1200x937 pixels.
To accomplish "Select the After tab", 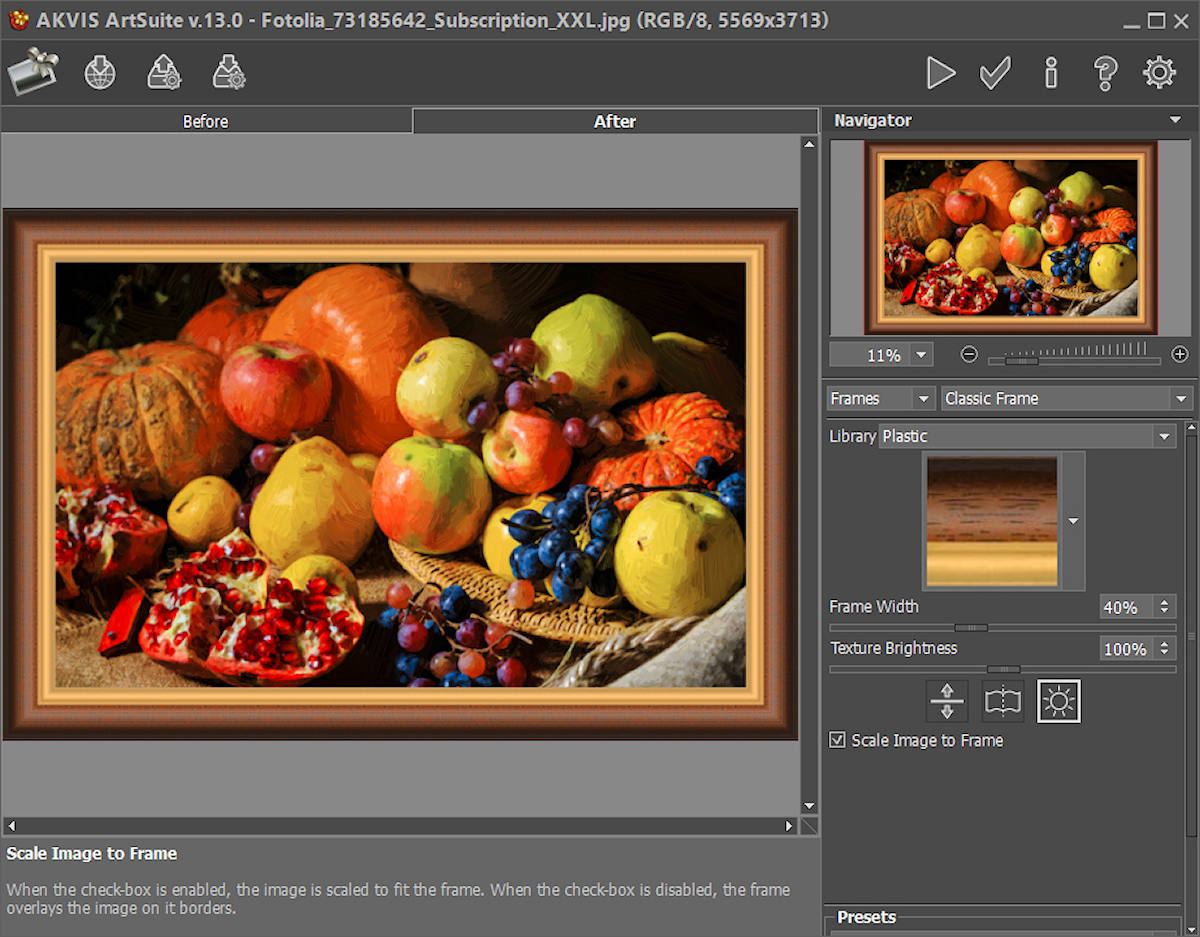I will (614, 121).
